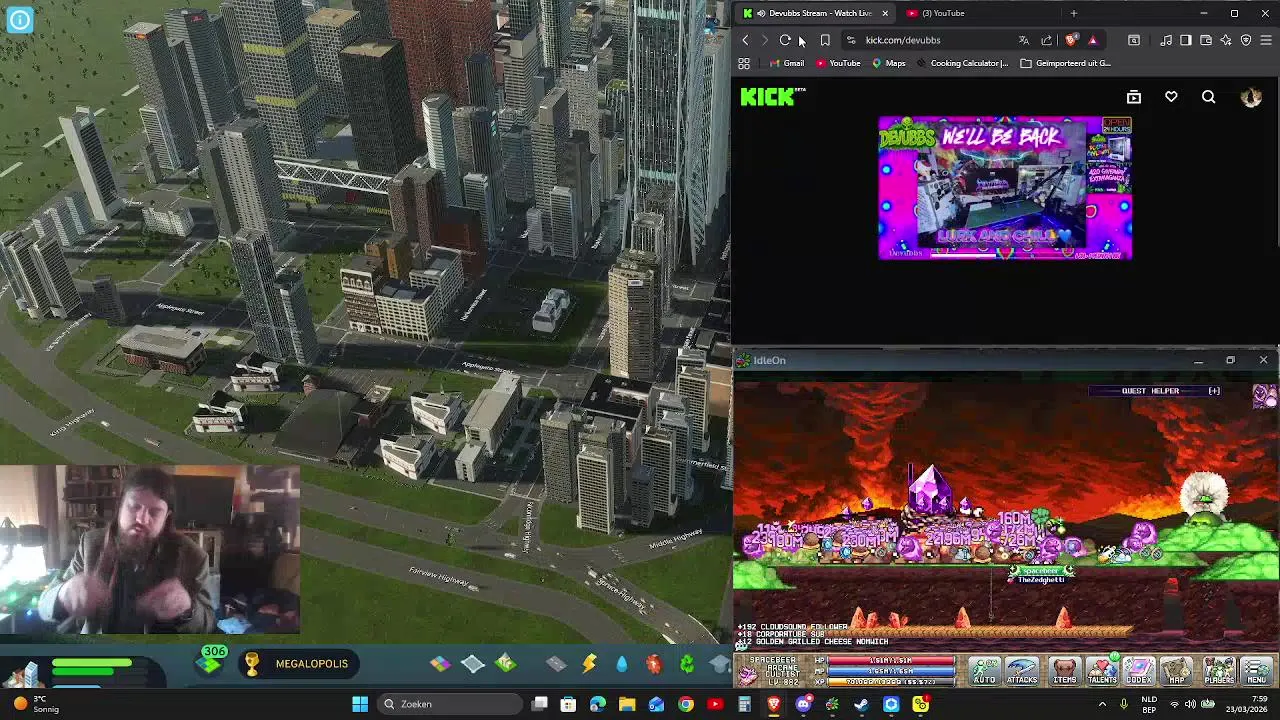The height and width of the screenshot is (720, 1280).
Task: Select Devubbs Stream browser tab
Action: [813, 13]
